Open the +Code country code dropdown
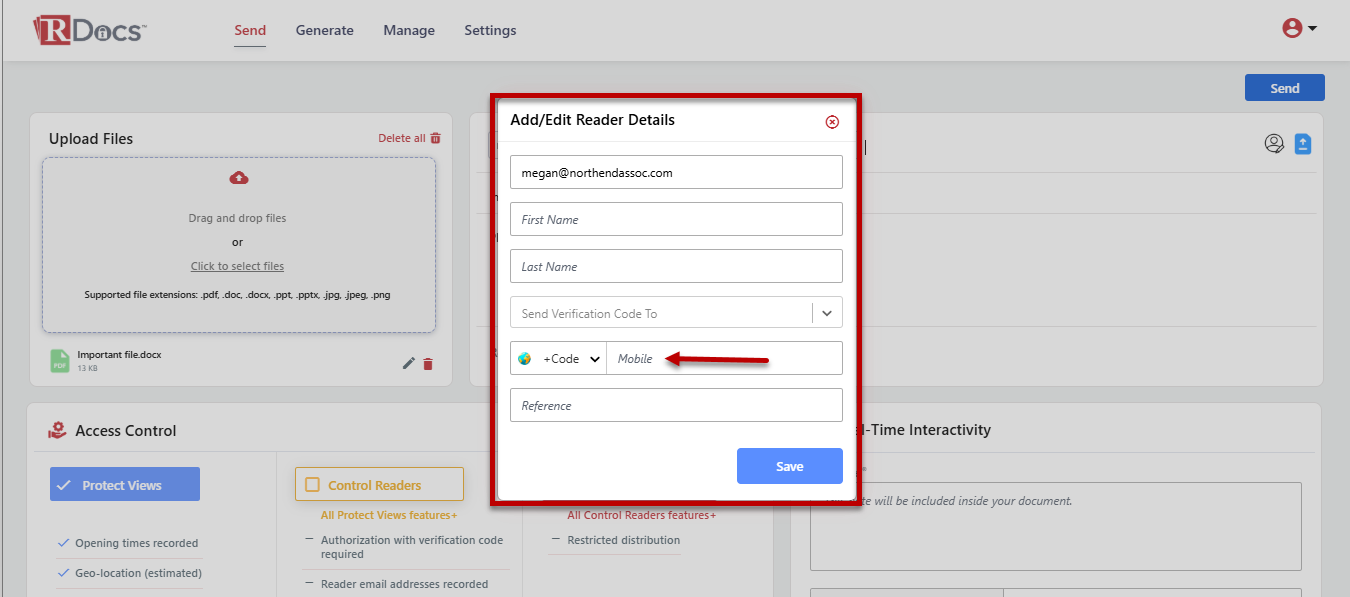 coord(572,359)
